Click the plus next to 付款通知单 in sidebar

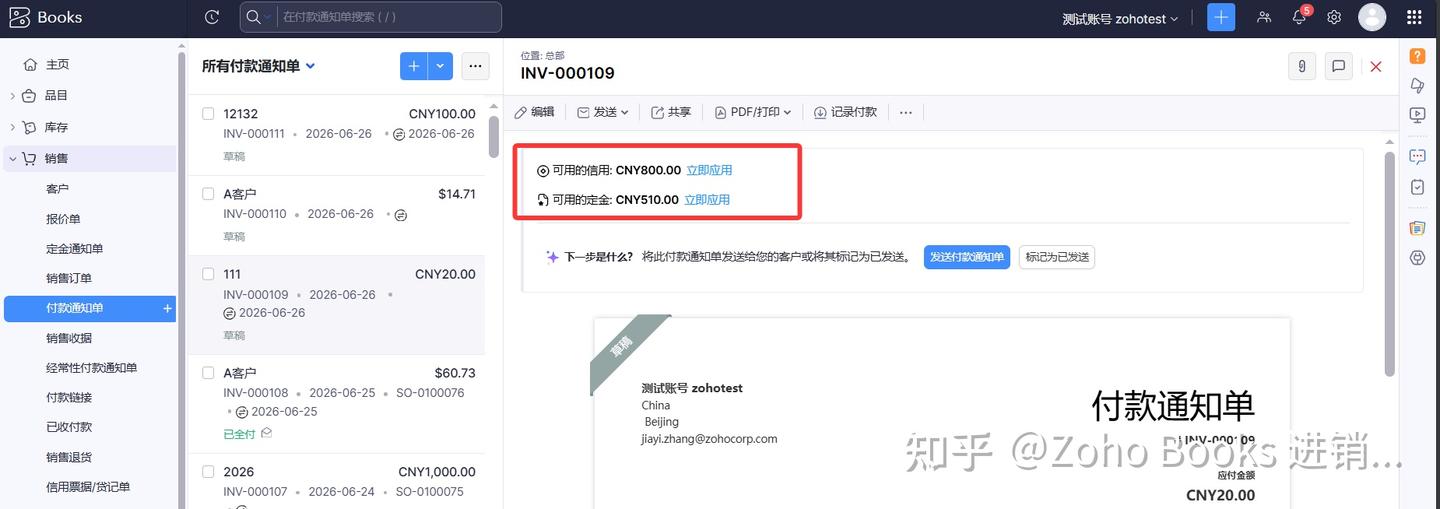(x=167, y=309)
